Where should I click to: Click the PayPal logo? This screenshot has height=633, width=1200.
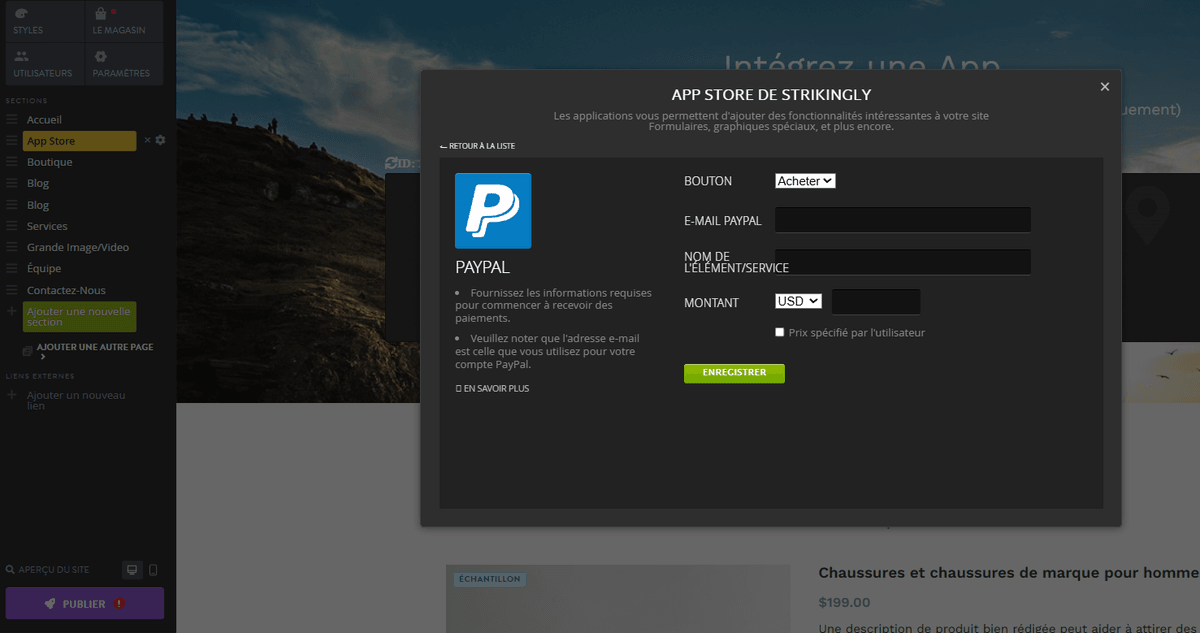tap(493, 211)
